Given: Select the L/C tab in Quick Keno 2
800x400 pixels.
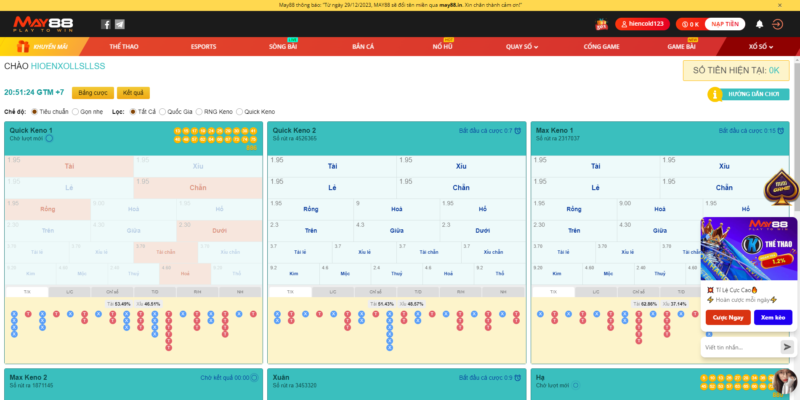Looking at the screenshot, I should coord(333,292).
